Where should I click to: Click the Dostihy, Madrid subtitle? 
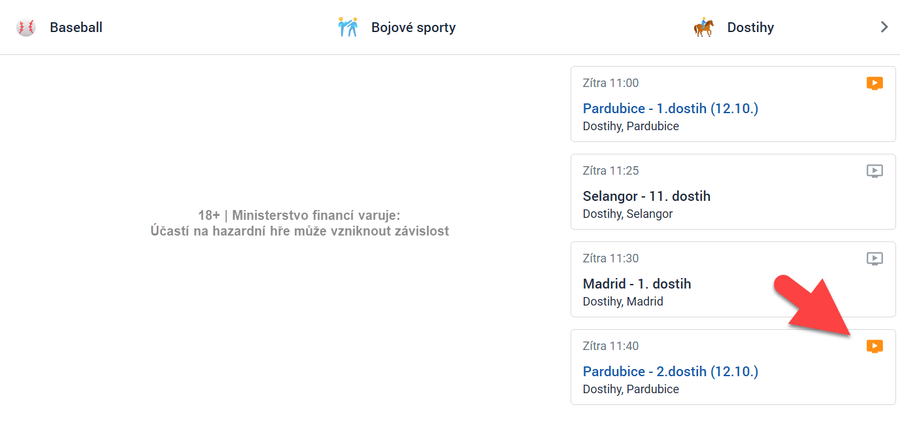[x=623, y=301]
